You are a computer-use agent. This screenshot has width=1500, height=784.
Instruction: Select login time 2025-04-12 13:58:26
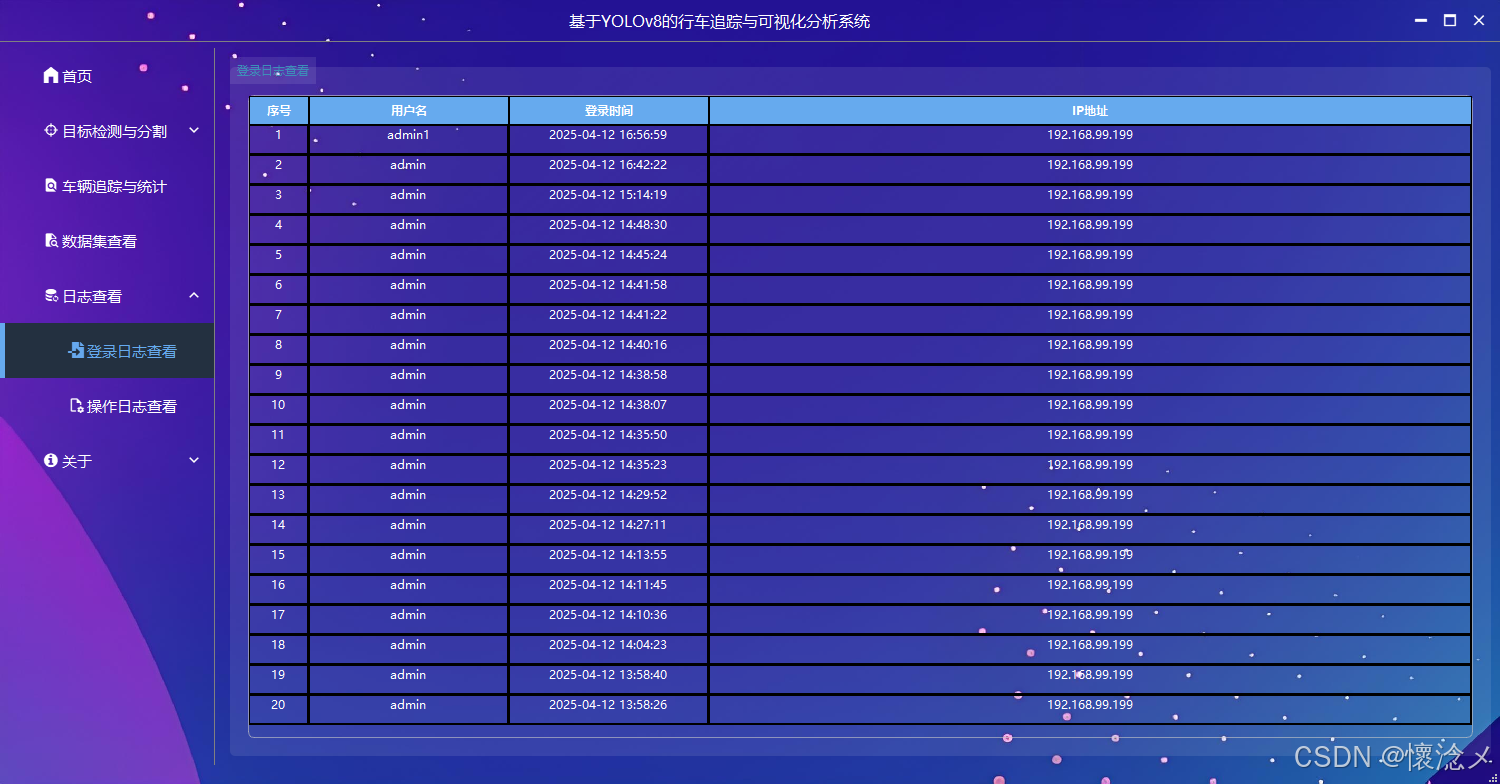tap(608, 705)
